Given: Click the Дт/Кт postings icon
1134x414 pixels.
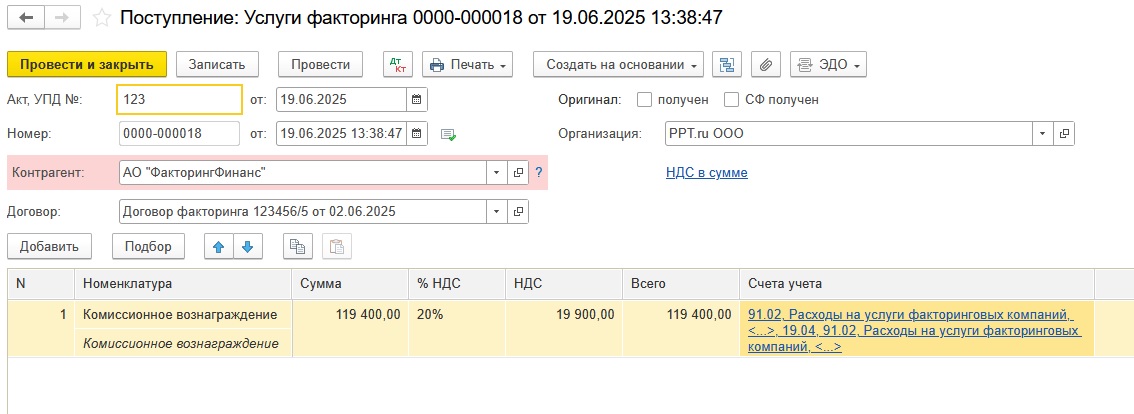Looking at the screenshot, I should pos(398,64).
